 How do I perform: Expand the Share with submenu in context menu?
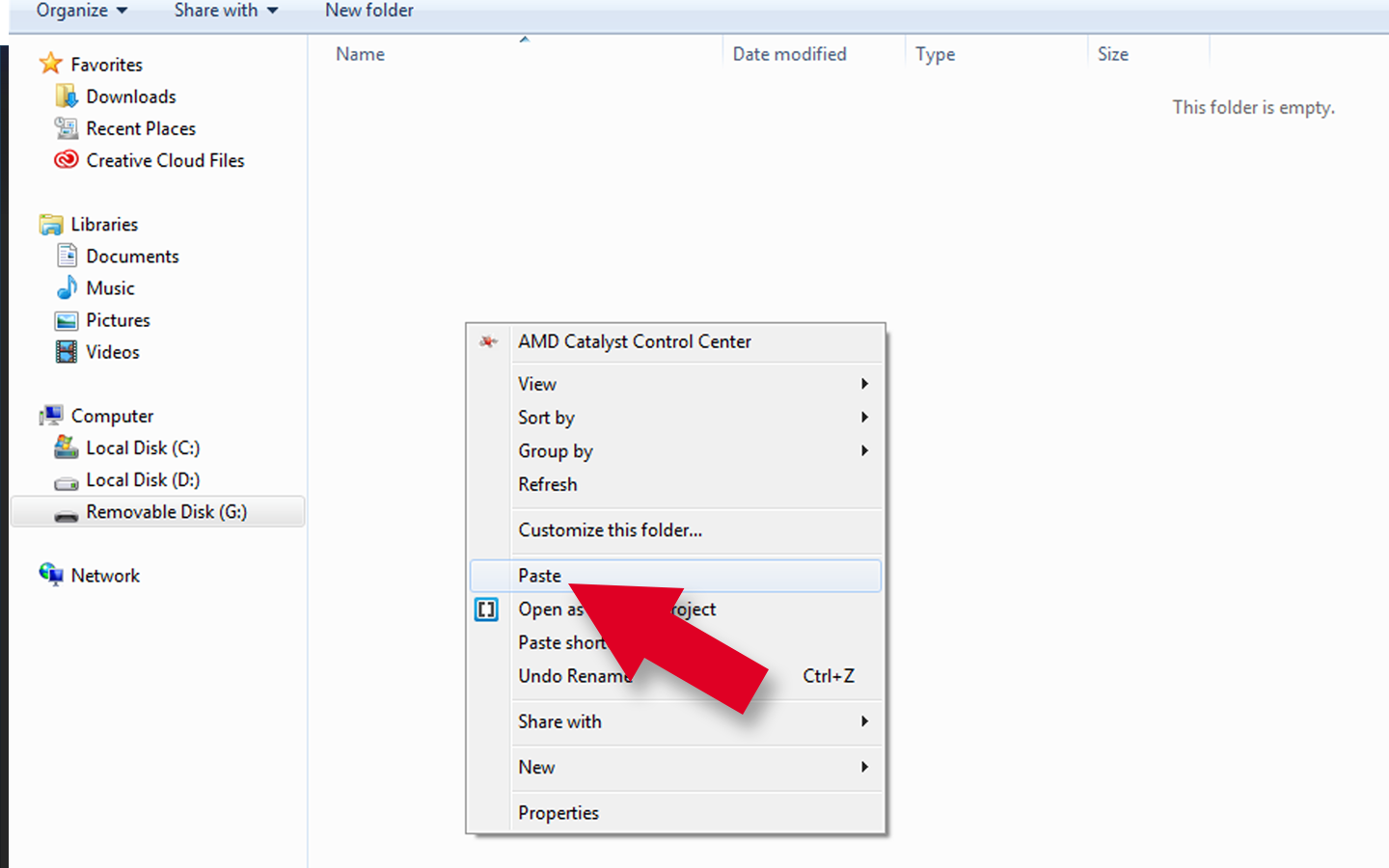(x=675, y=721)
